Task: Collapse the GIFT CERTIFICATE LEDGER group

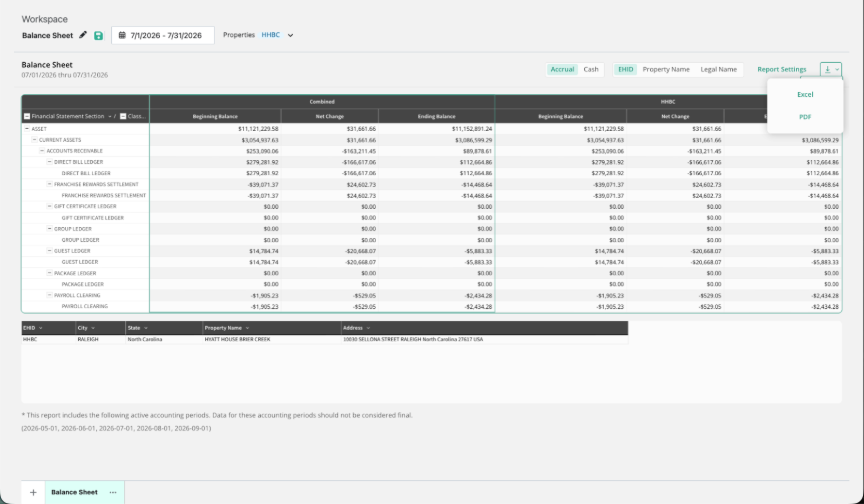Action: (x=49, y=206)
